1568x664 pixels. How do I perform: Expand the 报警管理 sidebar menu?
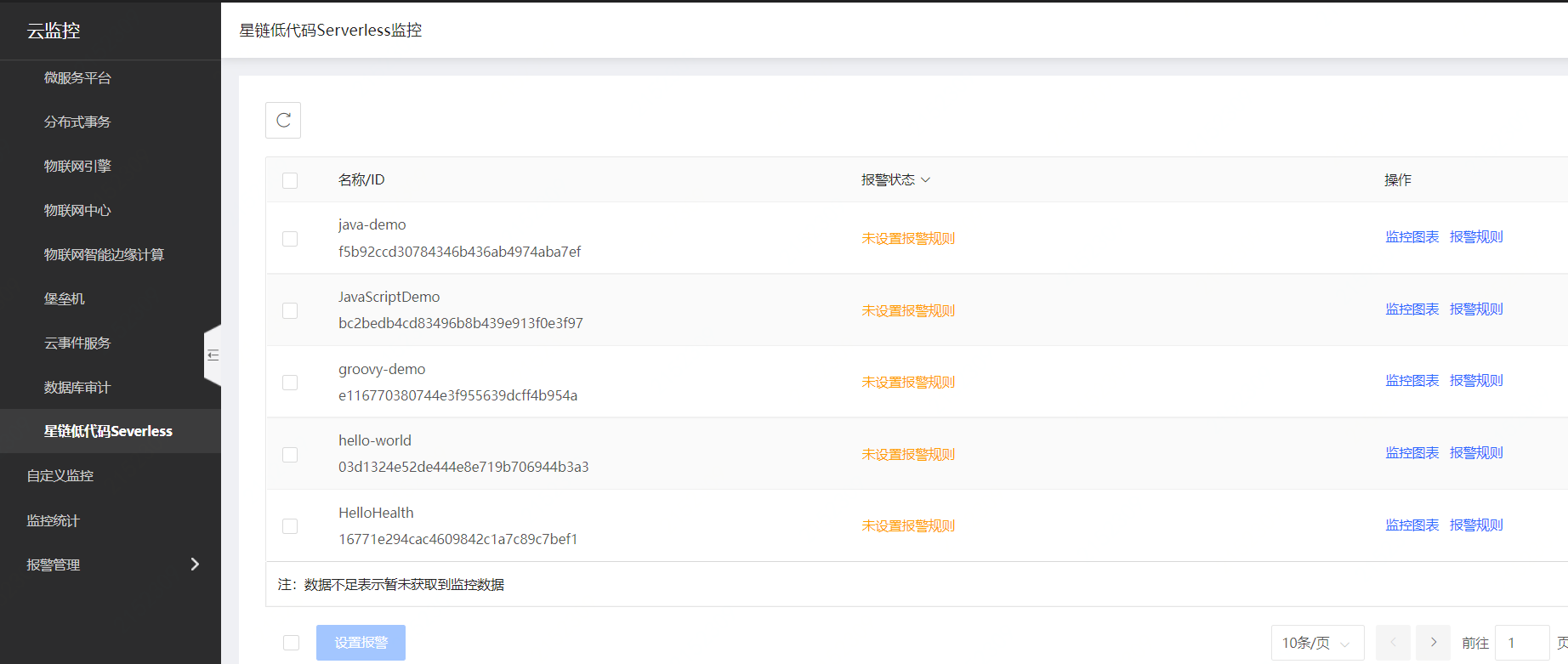pyautogui.click(x=111, y=565)
